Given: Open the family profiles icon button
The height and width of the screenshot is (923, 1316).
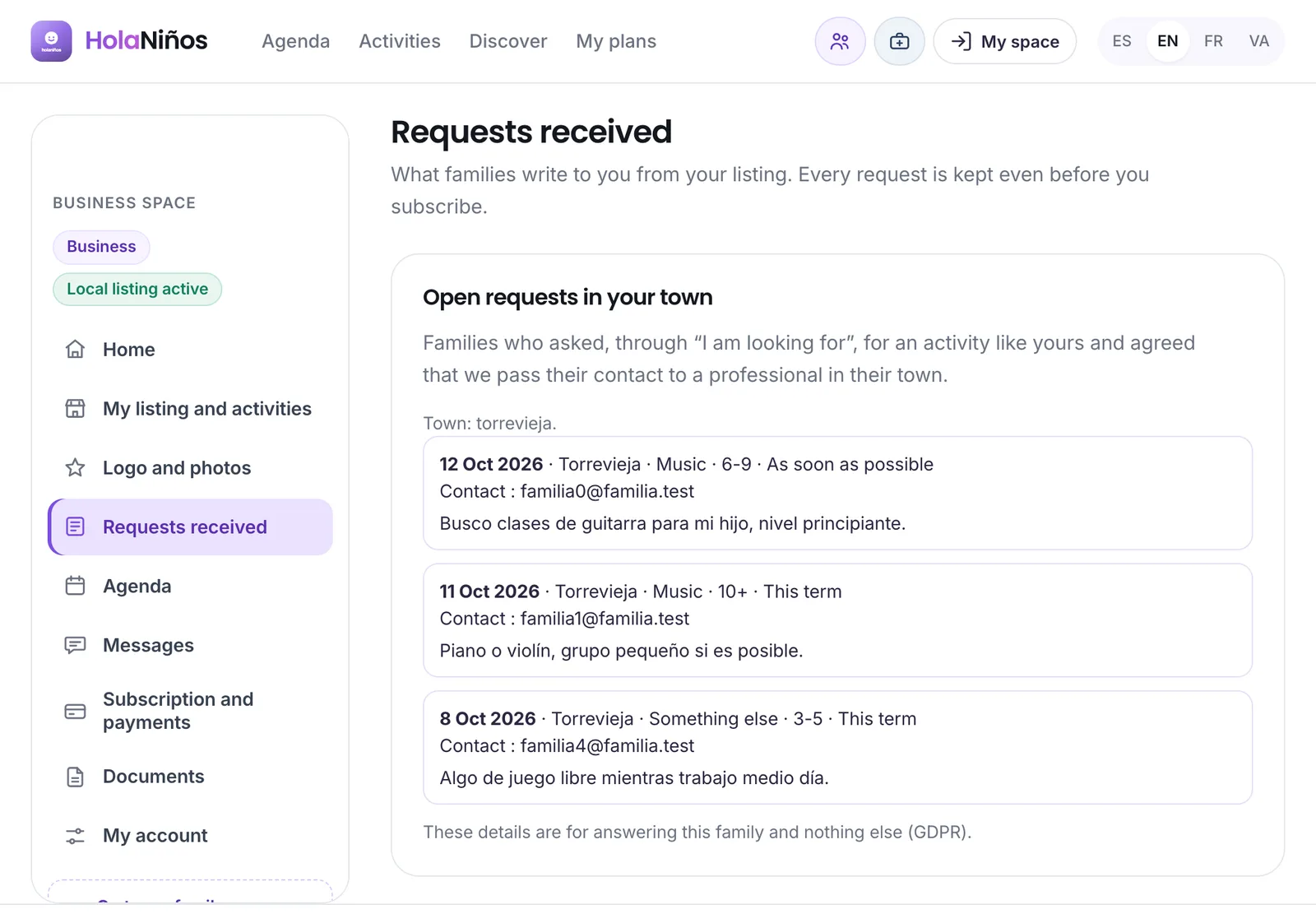Looking at the screenshot, I should [x=840, y=41].
